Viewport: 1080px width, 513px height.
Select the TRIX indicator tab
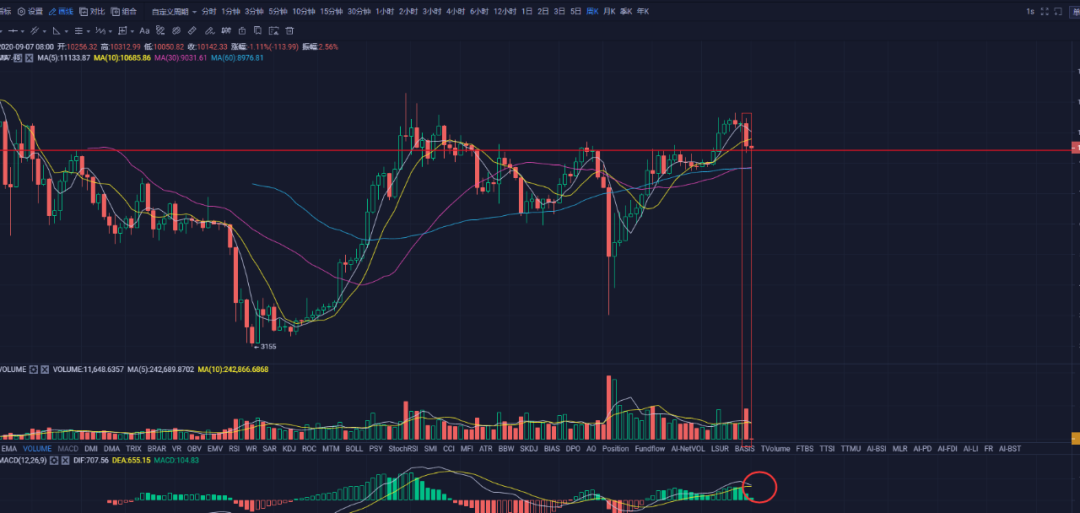tap(134, 448)
